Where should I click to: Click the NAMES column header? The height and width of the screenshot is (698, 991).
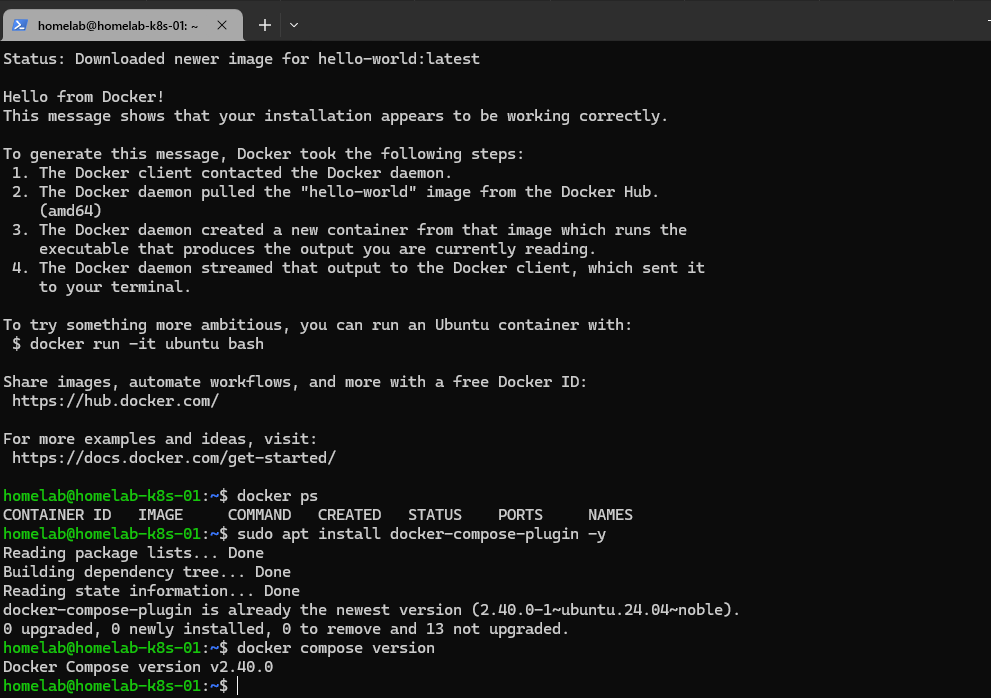[611, 515]
